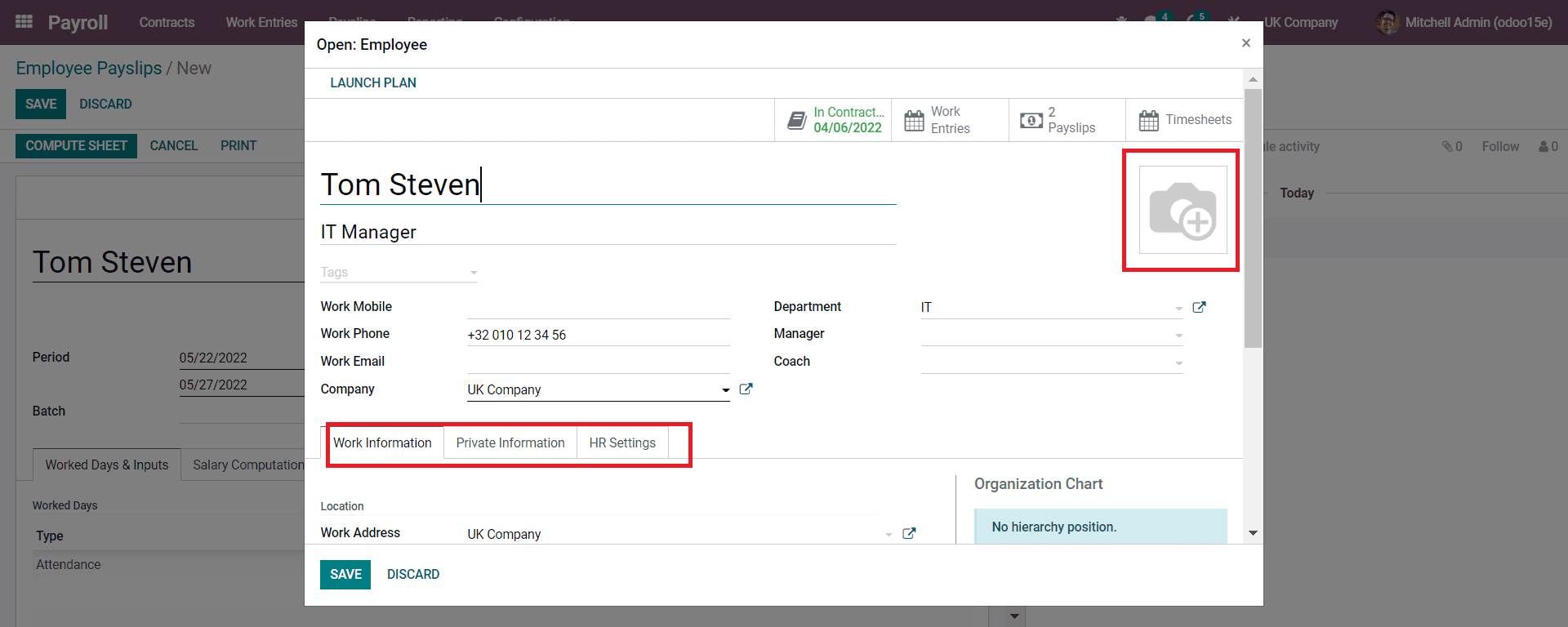The height and width of the screenshot is (627, 1568).
Task: Open Department IT external link icon
Action: (x=1199, y=307)
